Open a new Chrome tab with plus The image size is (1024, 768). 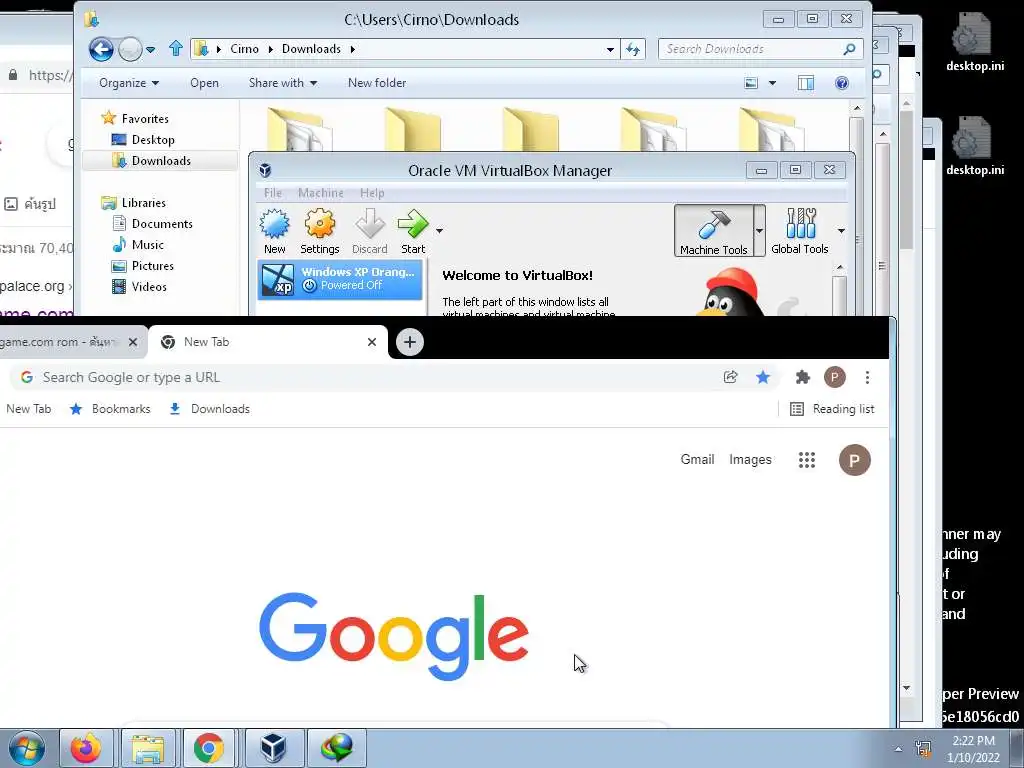click(409, 342)
